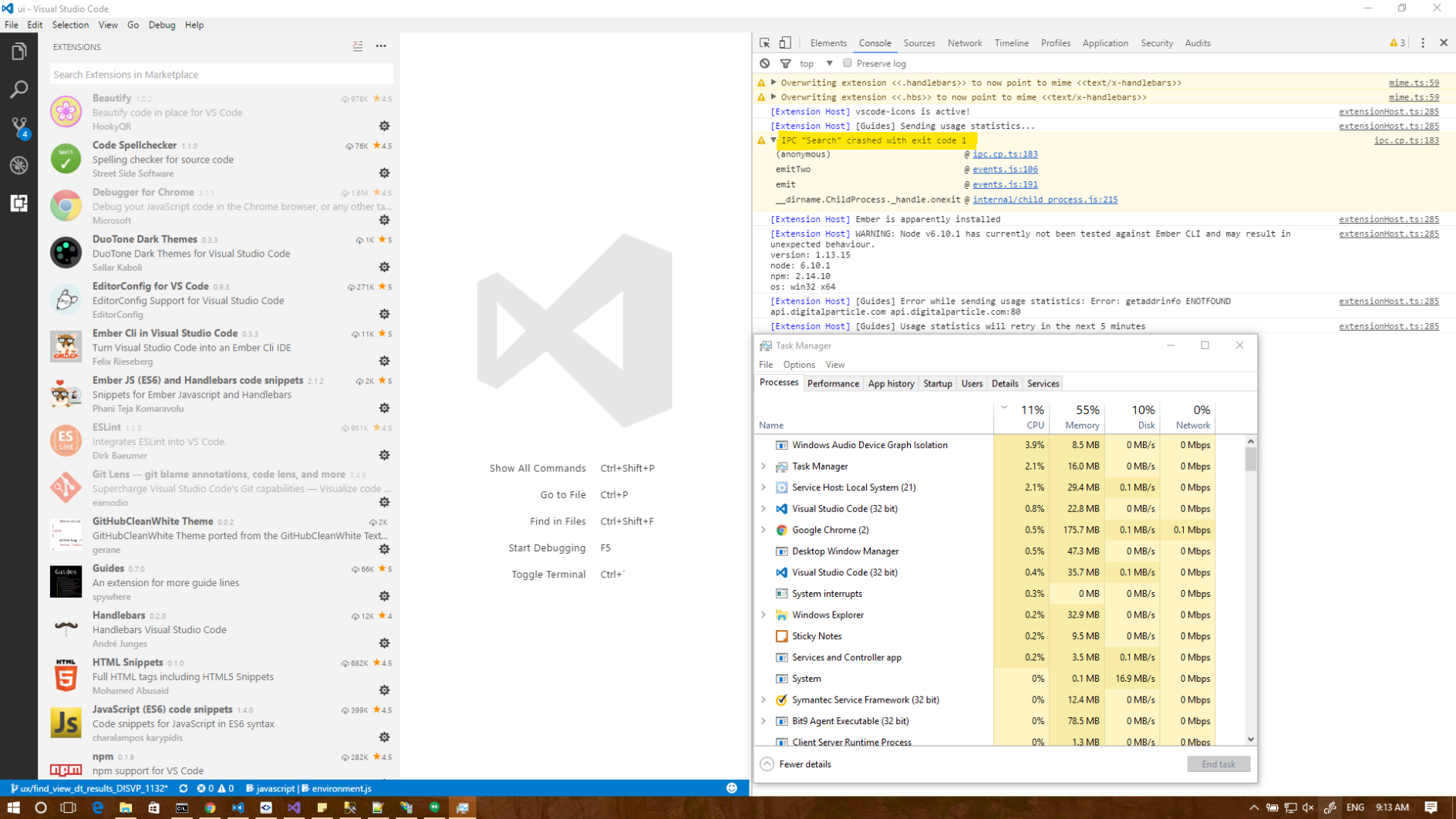Open DevTools customize menu (three dots)
This screenshot has height=819, width=1456.
coord(1423,43)
